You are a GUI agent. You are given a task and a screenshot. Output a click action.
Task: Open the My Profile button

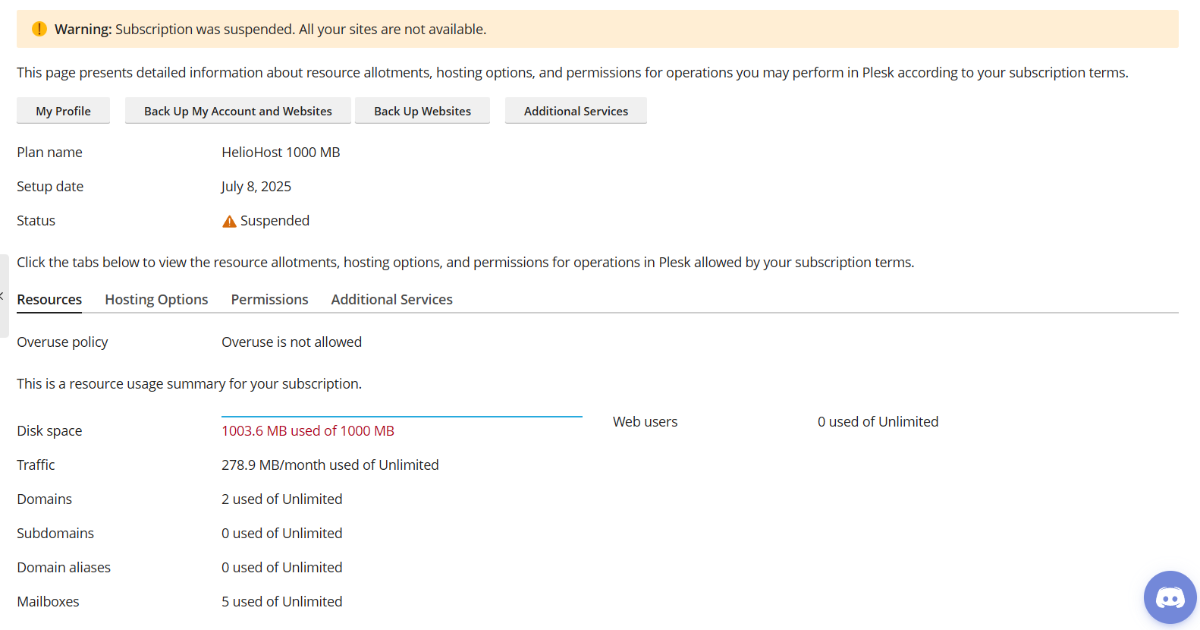[63, 111]
